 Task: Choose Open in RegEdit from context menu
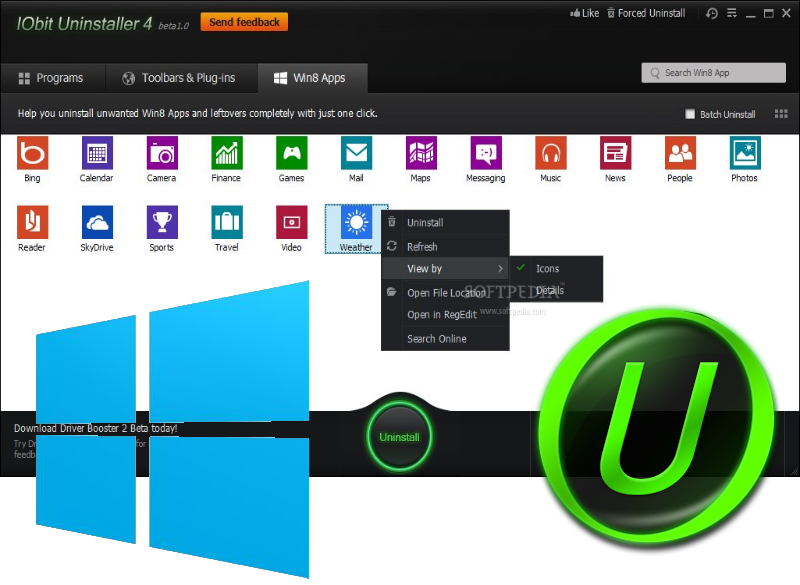point(441,315)
